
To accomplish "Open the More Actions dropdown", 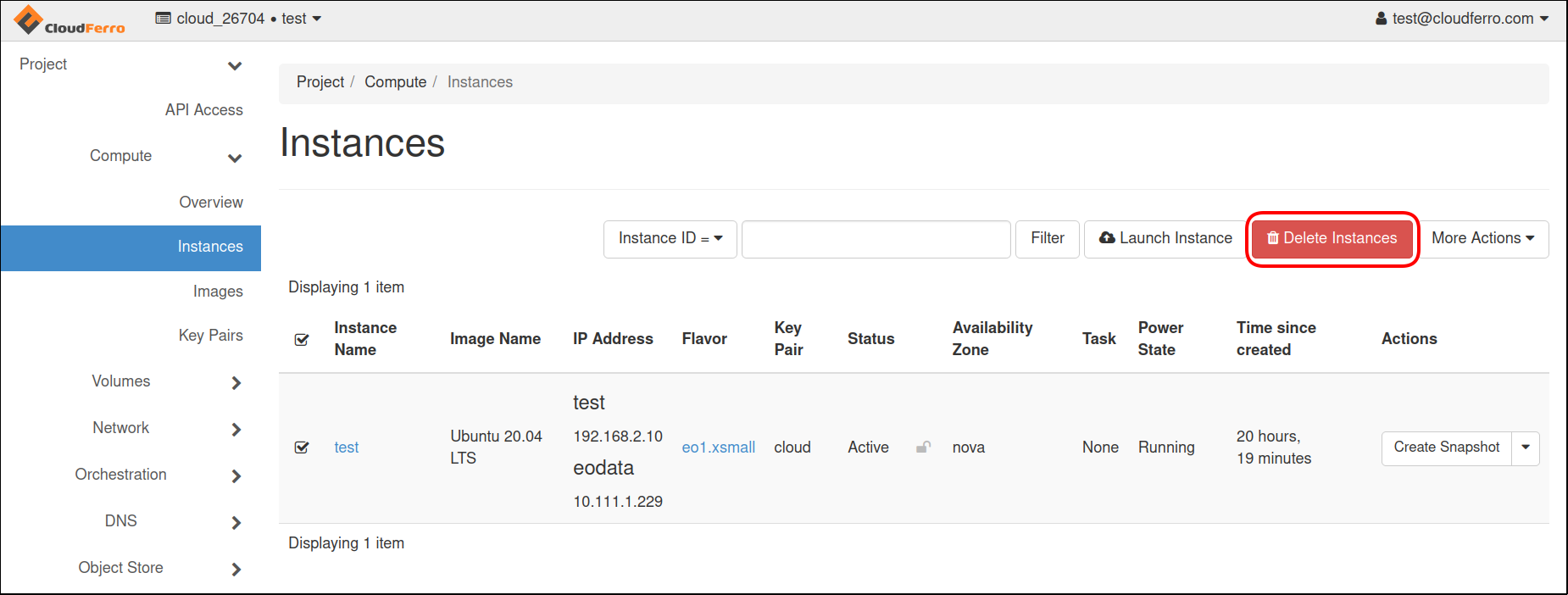I will click(1482, 239).
